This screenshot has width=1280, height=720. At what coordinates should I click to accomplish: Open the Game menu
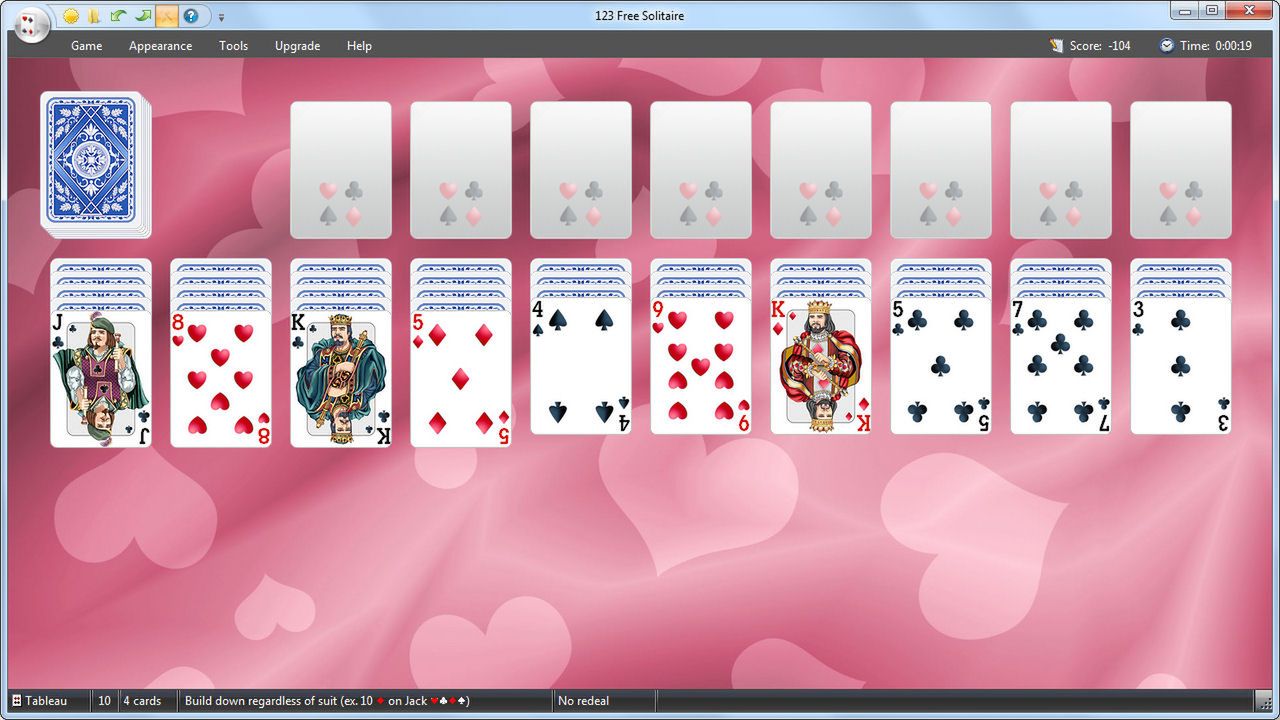pos(87,45)
